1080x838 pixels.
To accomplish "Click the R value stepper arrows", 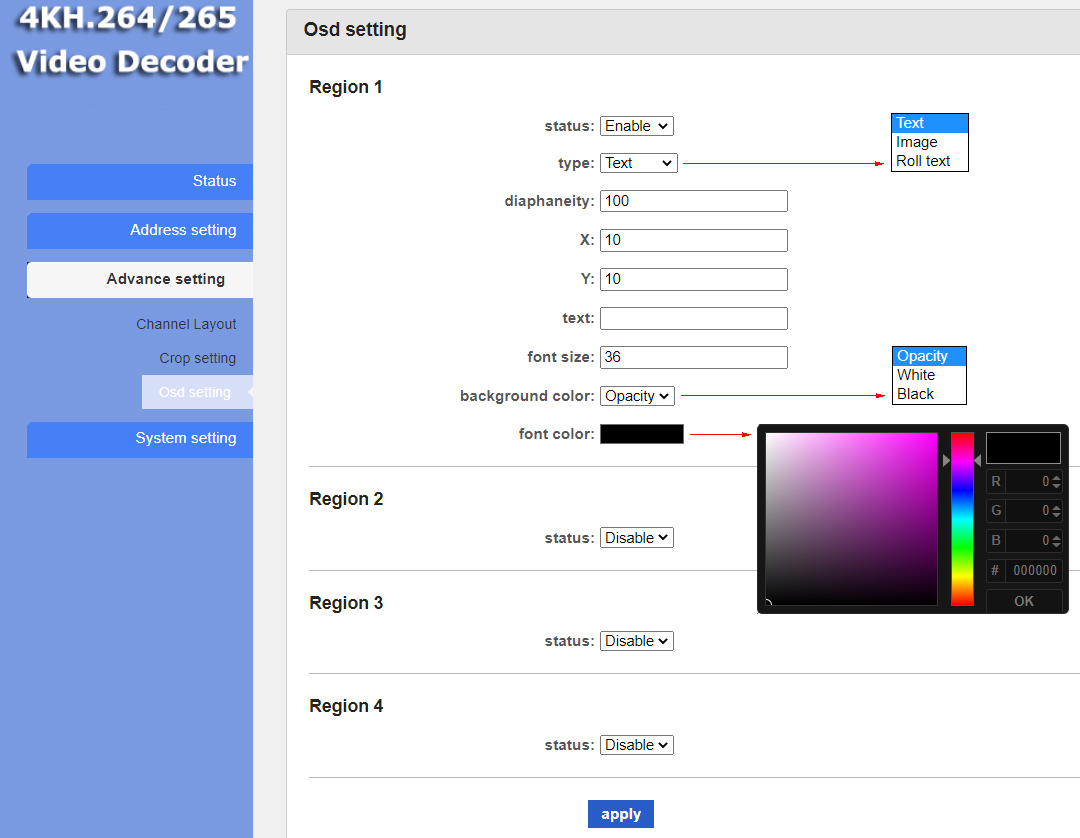I will pyautogui.click(x=1057, y=482).
